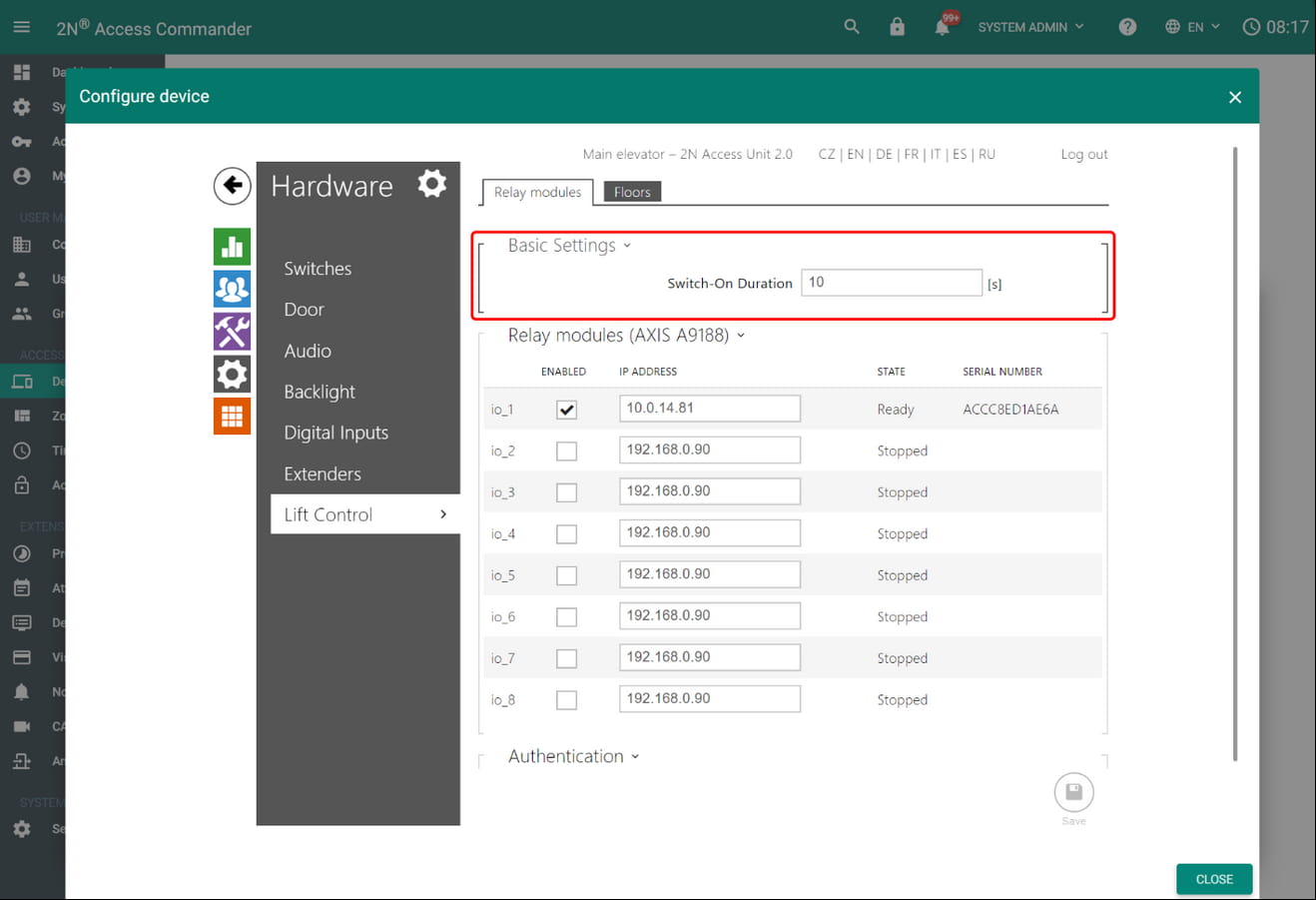
Task: Enable the io_3 relay module checkbox
Action: 566,492
